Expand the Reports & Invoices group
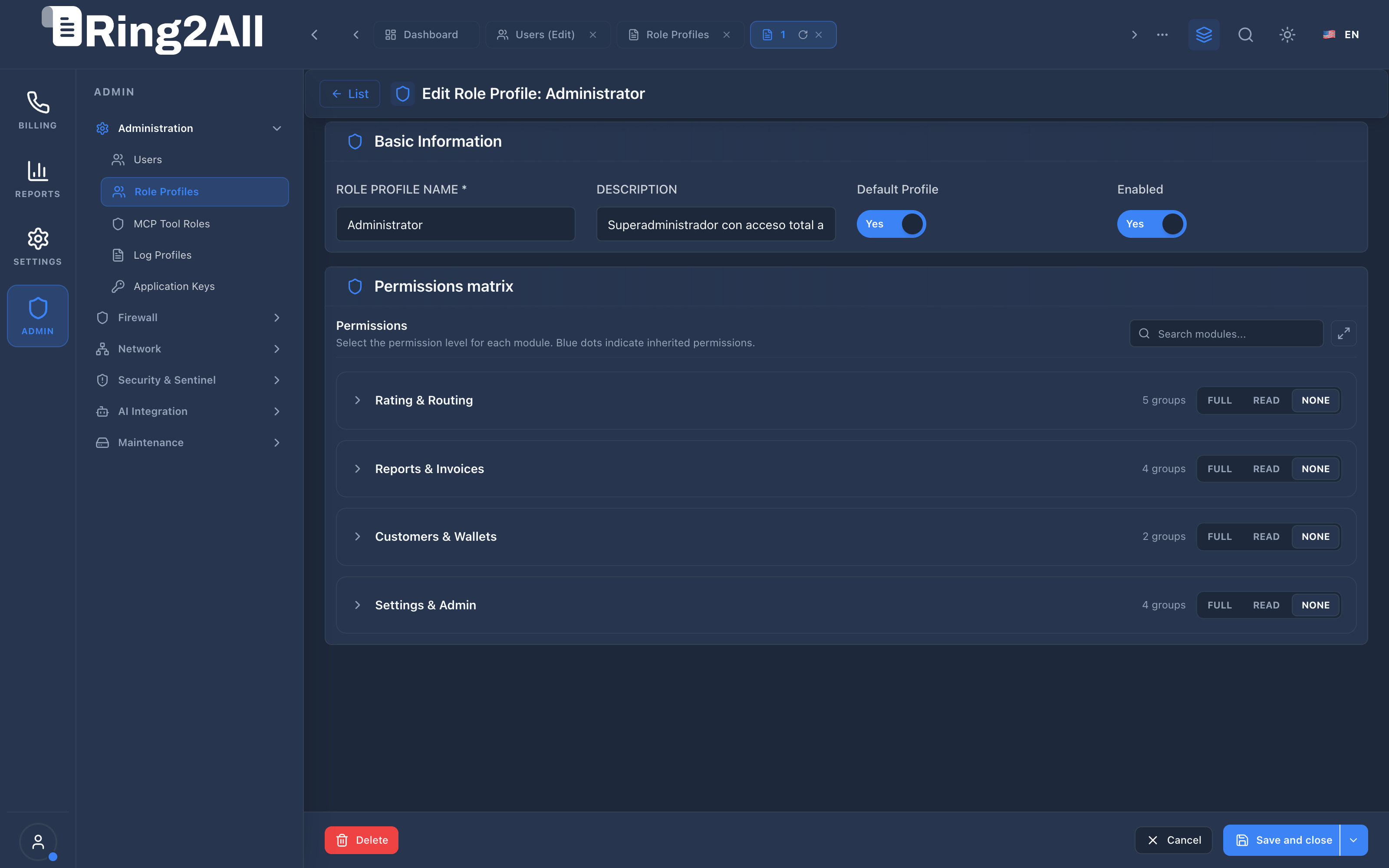Screen dimensions: 1389x868 click(x=358, y=468)
